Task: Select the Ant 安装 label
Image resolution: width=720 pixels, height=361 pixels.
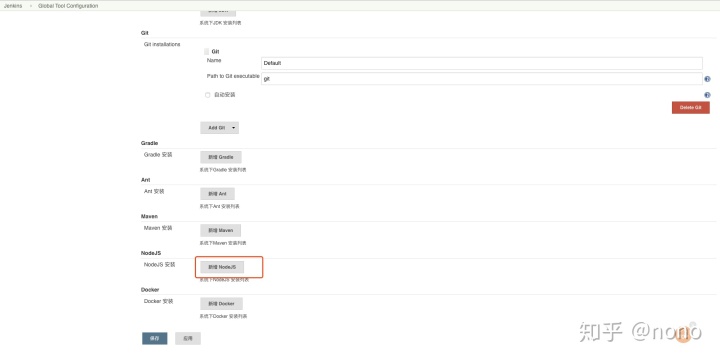Action: (x=154, y=191)
